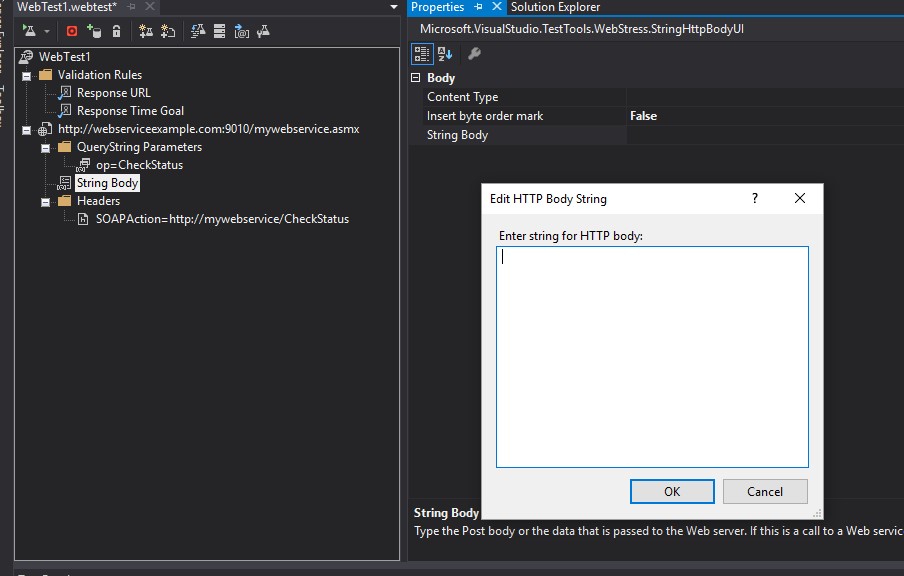
Task: Switch to the Solution Explorer tab
Action: point(556,7)
